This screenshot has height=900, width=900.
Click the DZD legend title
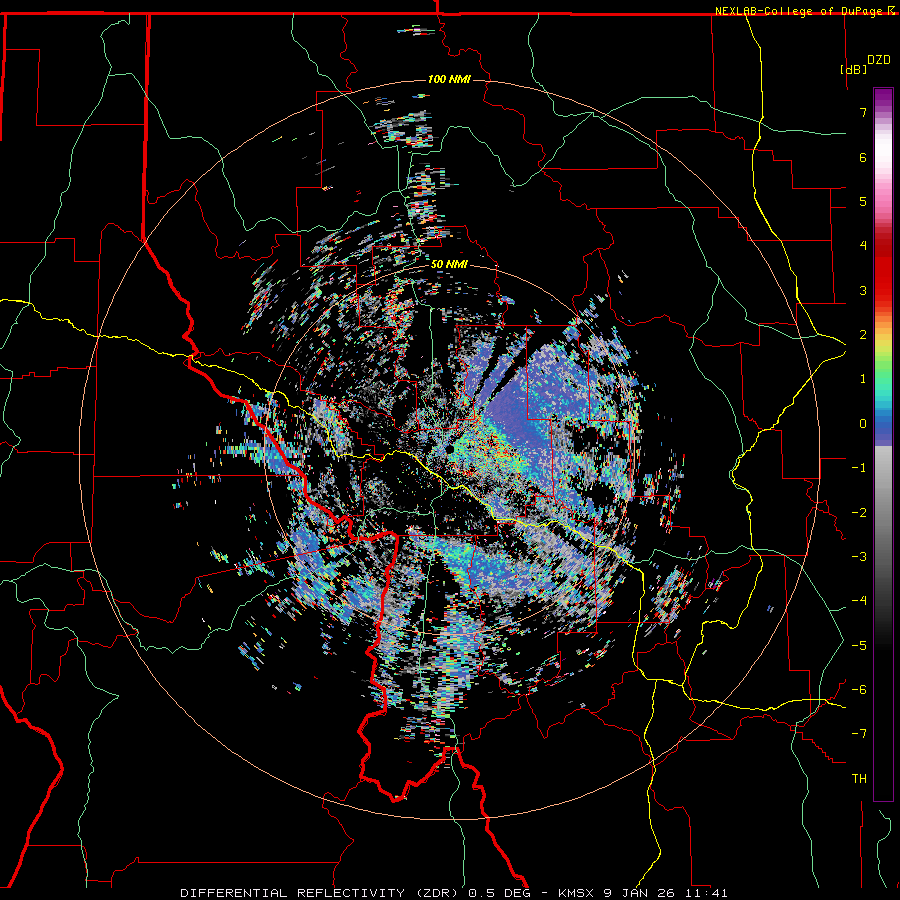(879, 60)
